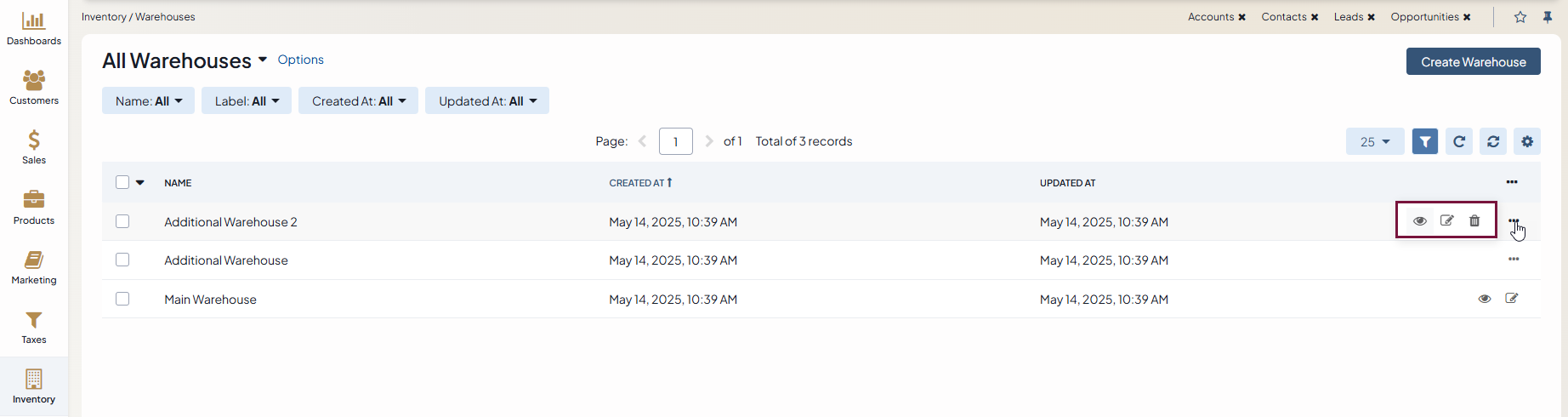Click the Create Warehouse button

[1473, 61]
